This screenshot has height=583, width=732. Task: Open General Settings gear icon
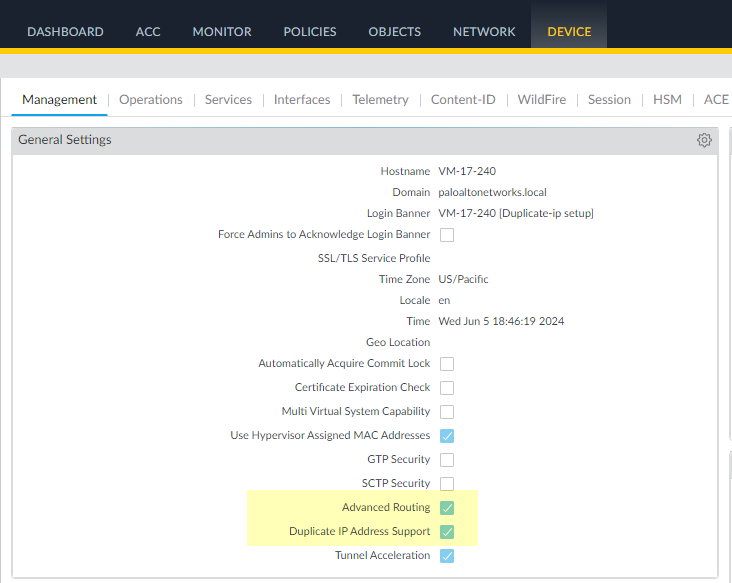click(x=704, y=140)
